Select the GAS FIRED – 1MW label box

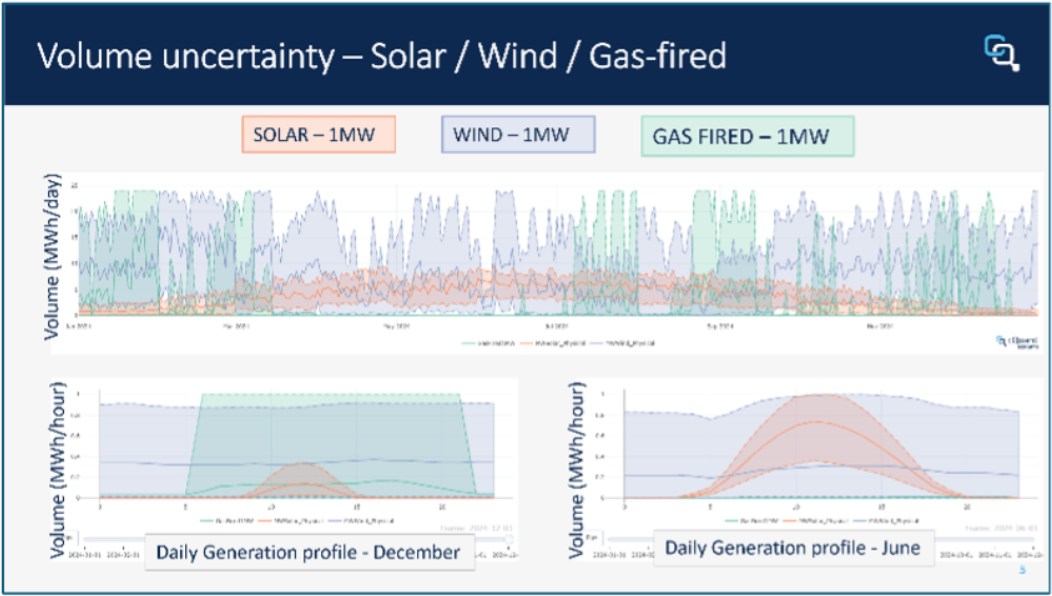pyautogui.click(x=747, y=136)
